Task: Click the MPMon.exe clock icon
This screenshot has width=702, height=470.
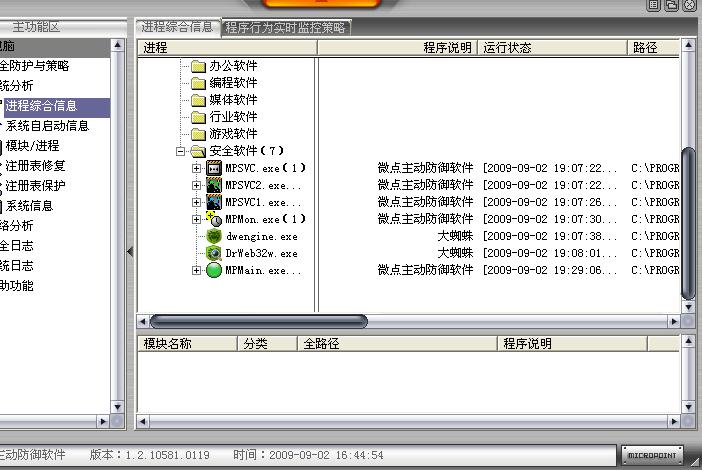Action: point(214,219)
